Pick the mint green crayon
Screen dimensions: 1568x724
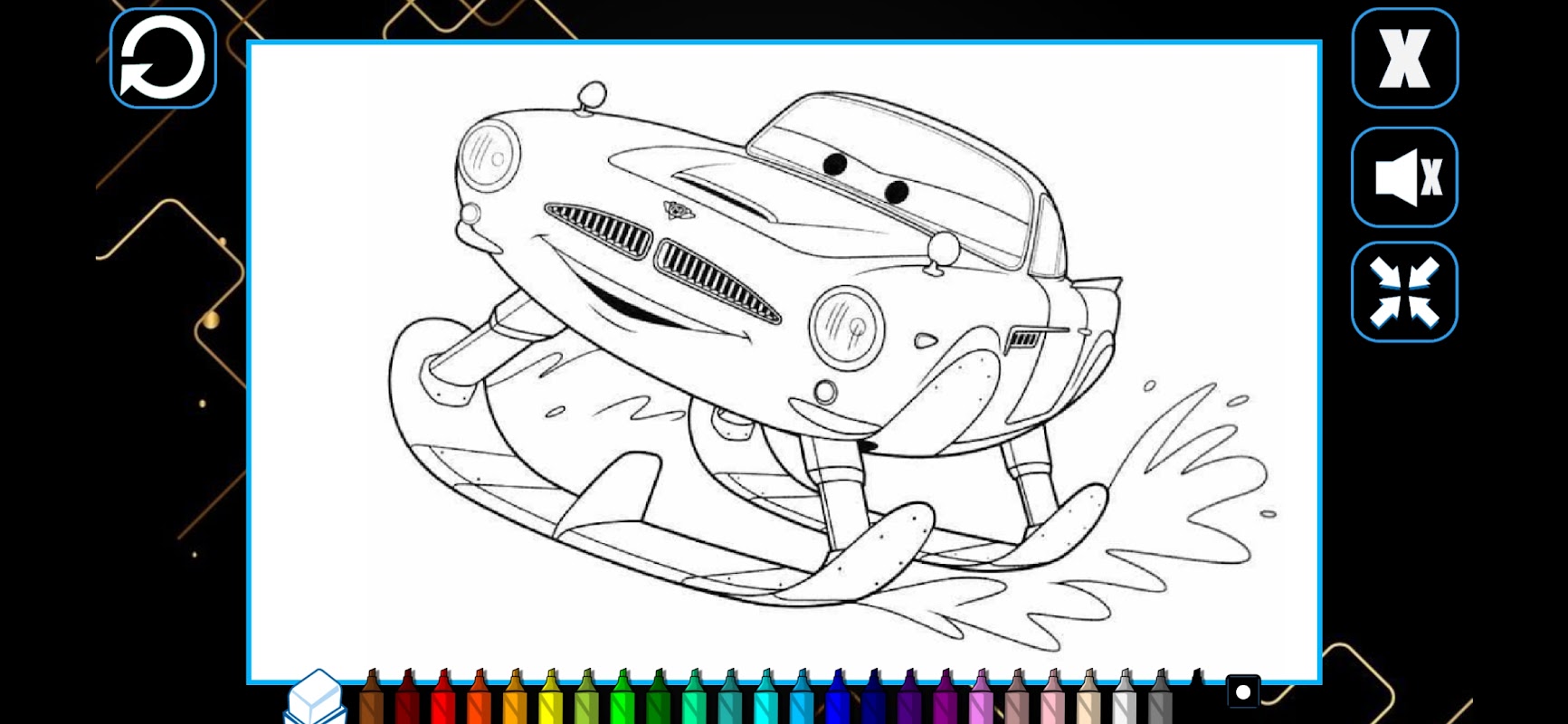(x=694, y=698)
